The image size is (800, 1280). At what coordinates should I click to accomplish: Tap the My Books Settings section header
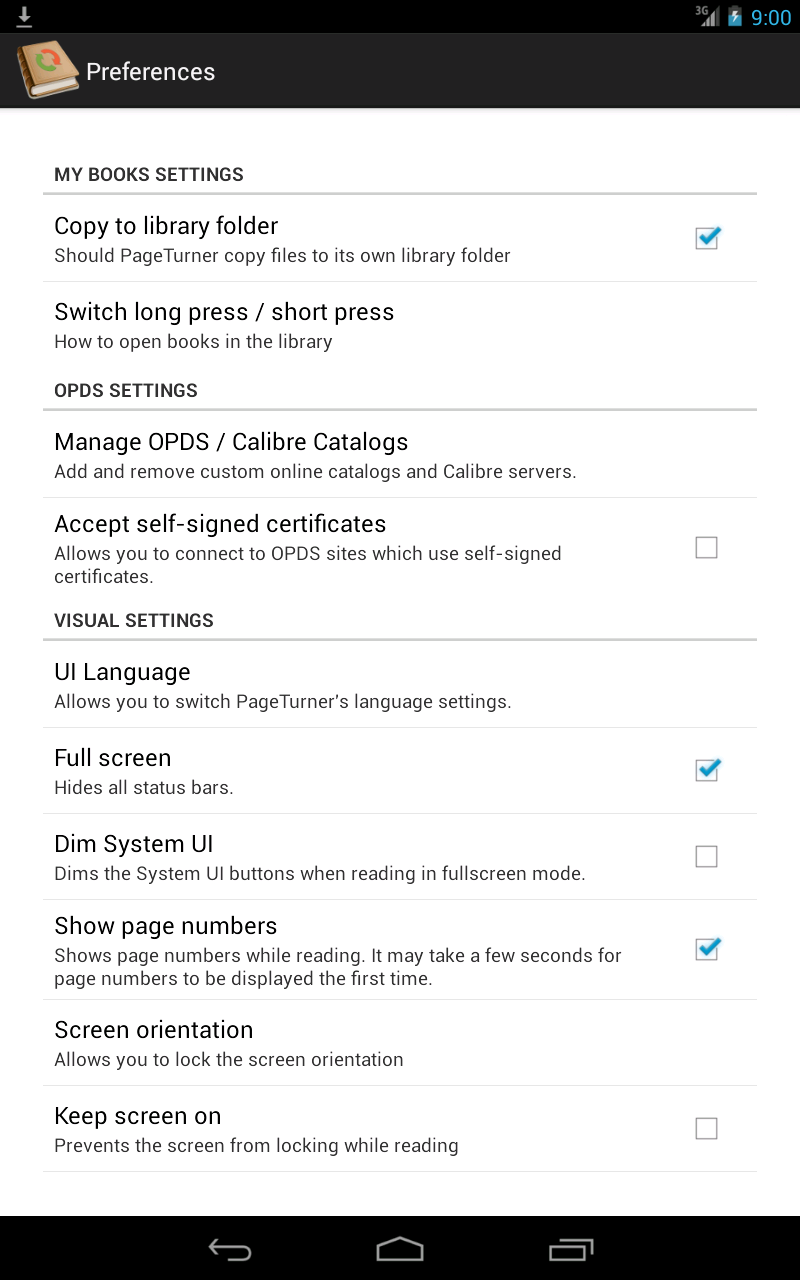pyautogui.click(x=149, y=174)
